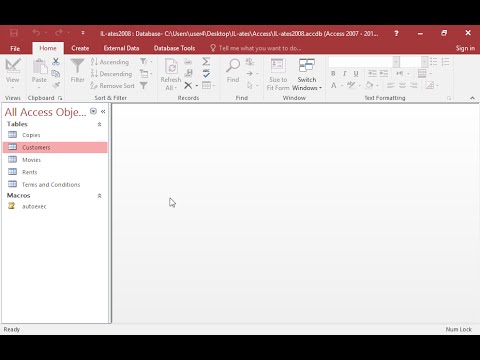Viewport: 480px width, 360px height.
Task: Click Remove Sort
Action: [x=113, y=86]
